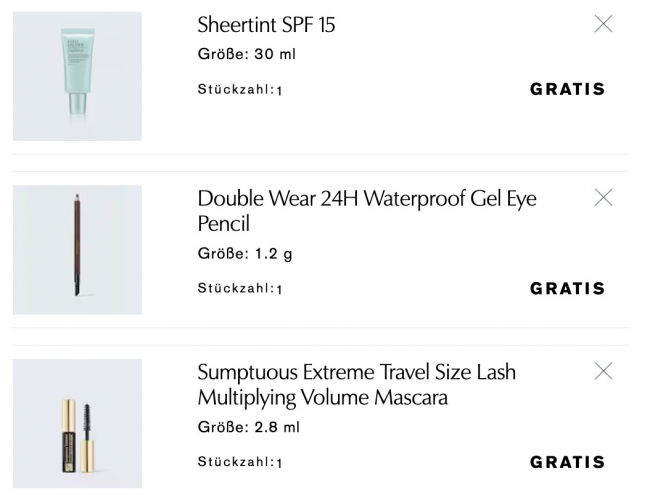Open the Sheertint SPF 15 product image

[x=77, y=76]
